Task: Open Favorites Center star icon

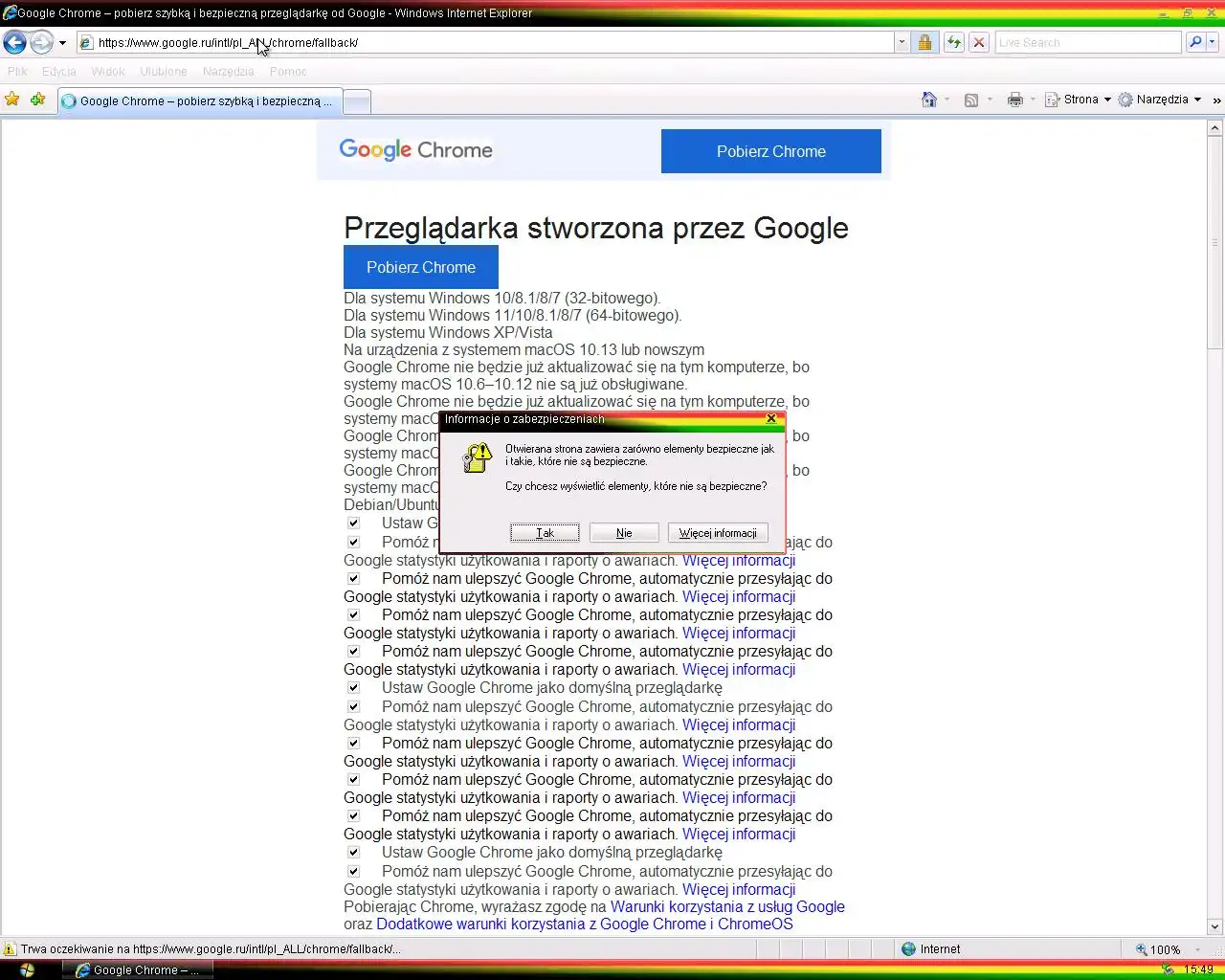Action: (x=12, y=100)
